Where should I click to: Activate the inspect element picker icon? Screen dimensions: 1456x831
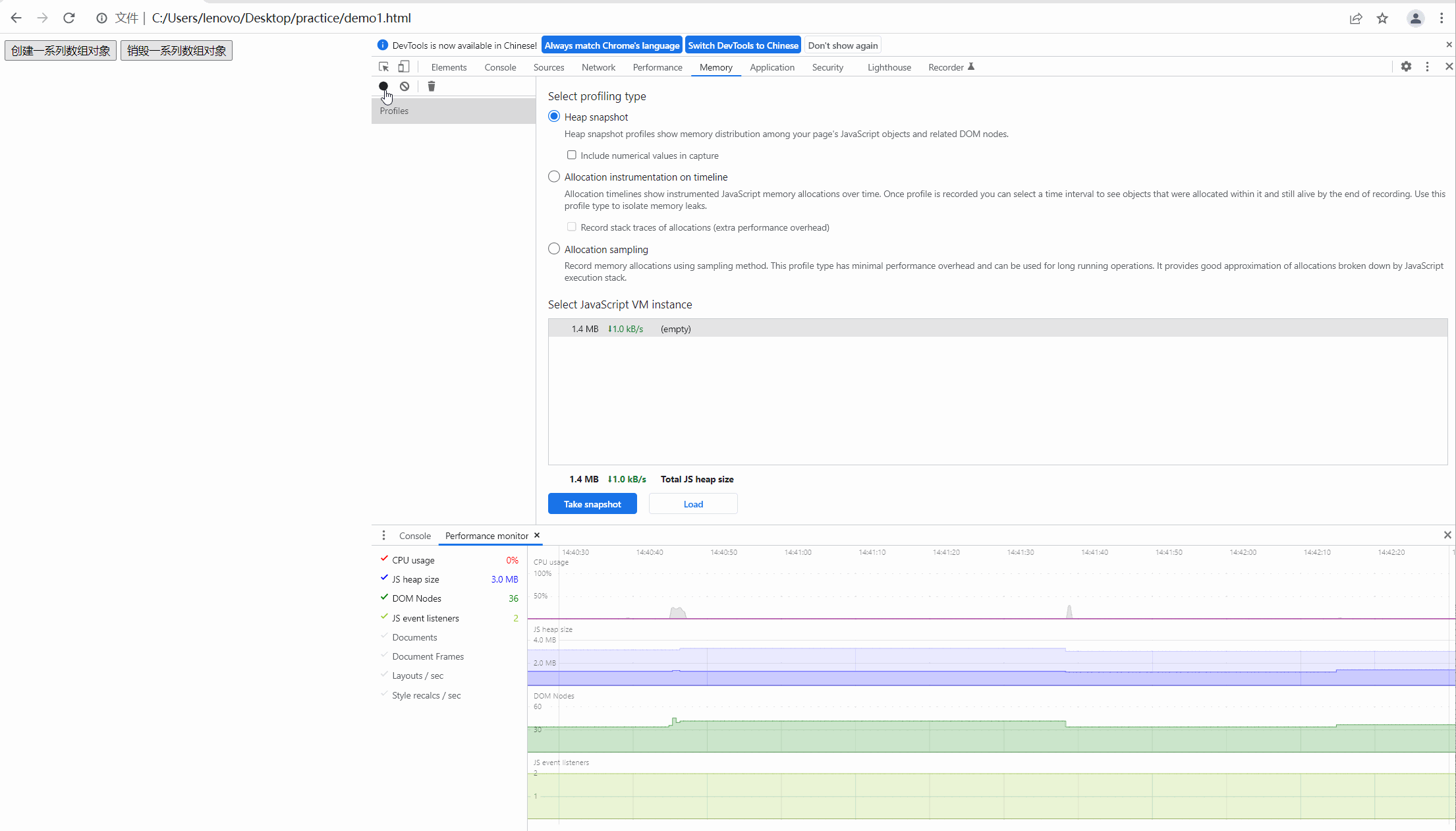click(383, 67)
